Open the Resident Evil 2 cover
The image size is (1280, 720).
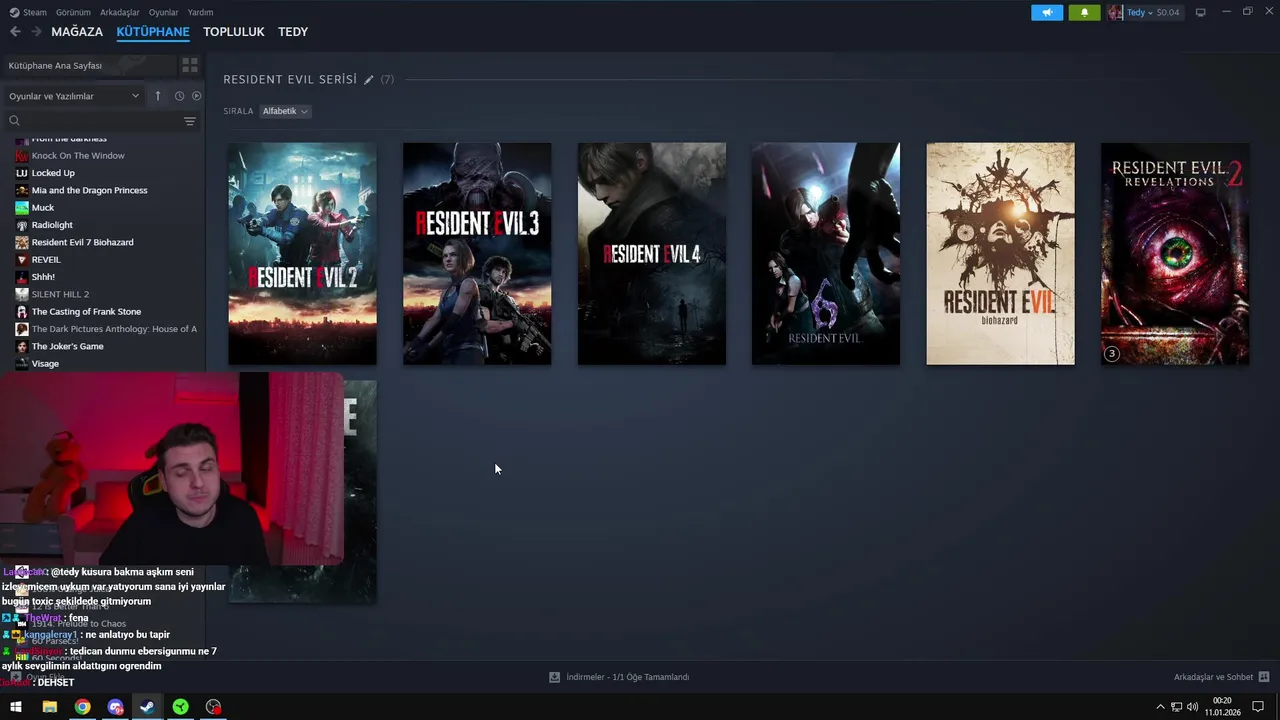pyautogui.click(x=302, y=254)
